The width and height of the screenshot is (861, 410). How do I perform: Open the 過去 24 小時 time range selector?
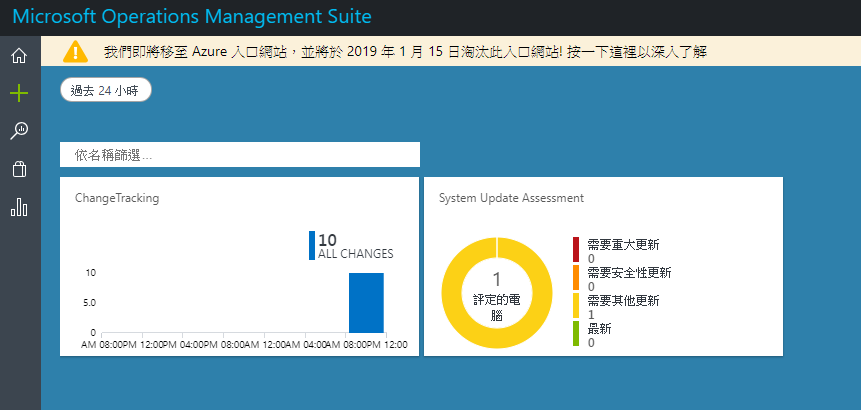click(105, 90)
